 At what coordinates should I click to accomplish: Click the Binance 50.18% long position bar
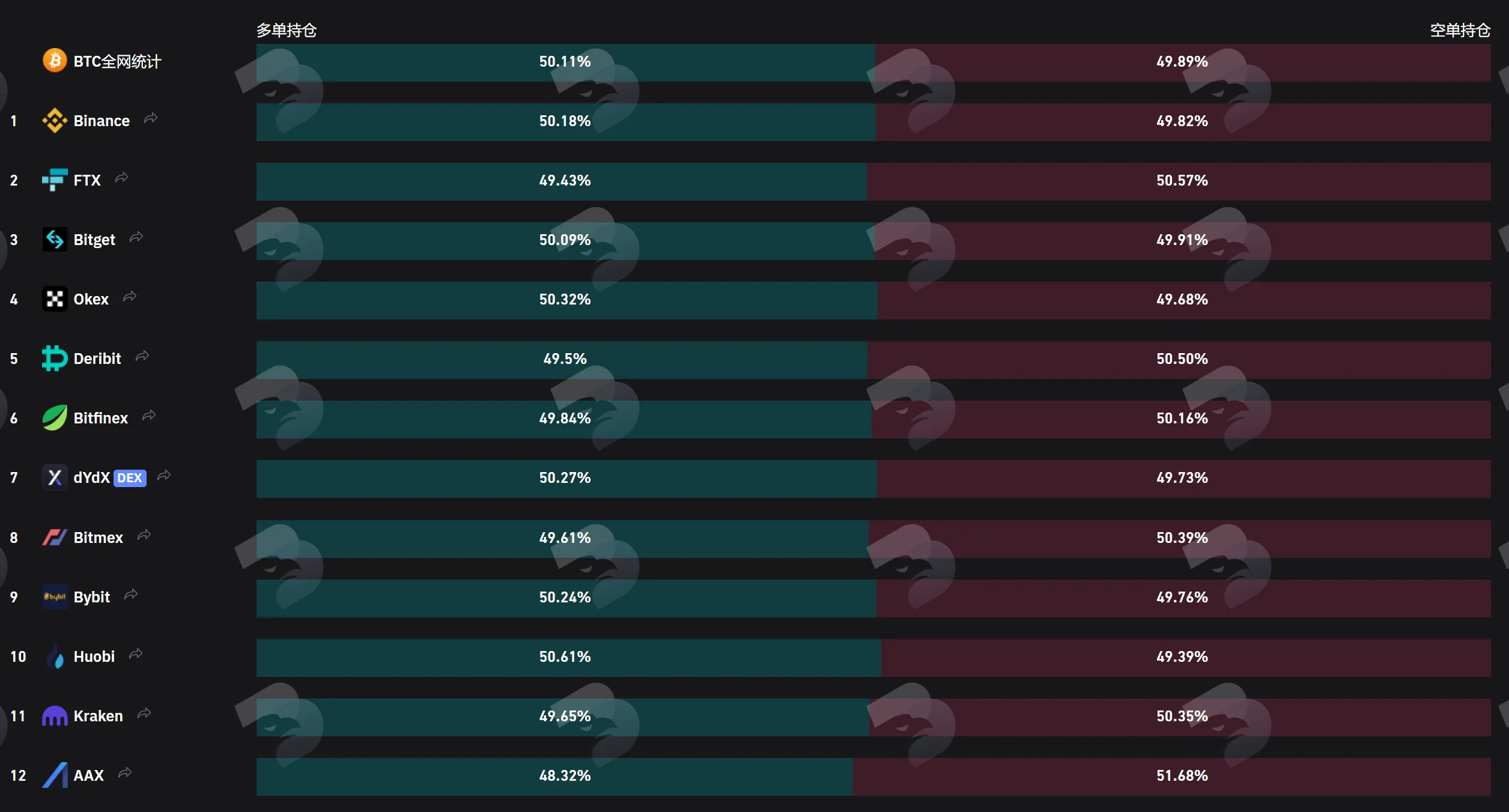pyautogui.click(x=566, y=122)
